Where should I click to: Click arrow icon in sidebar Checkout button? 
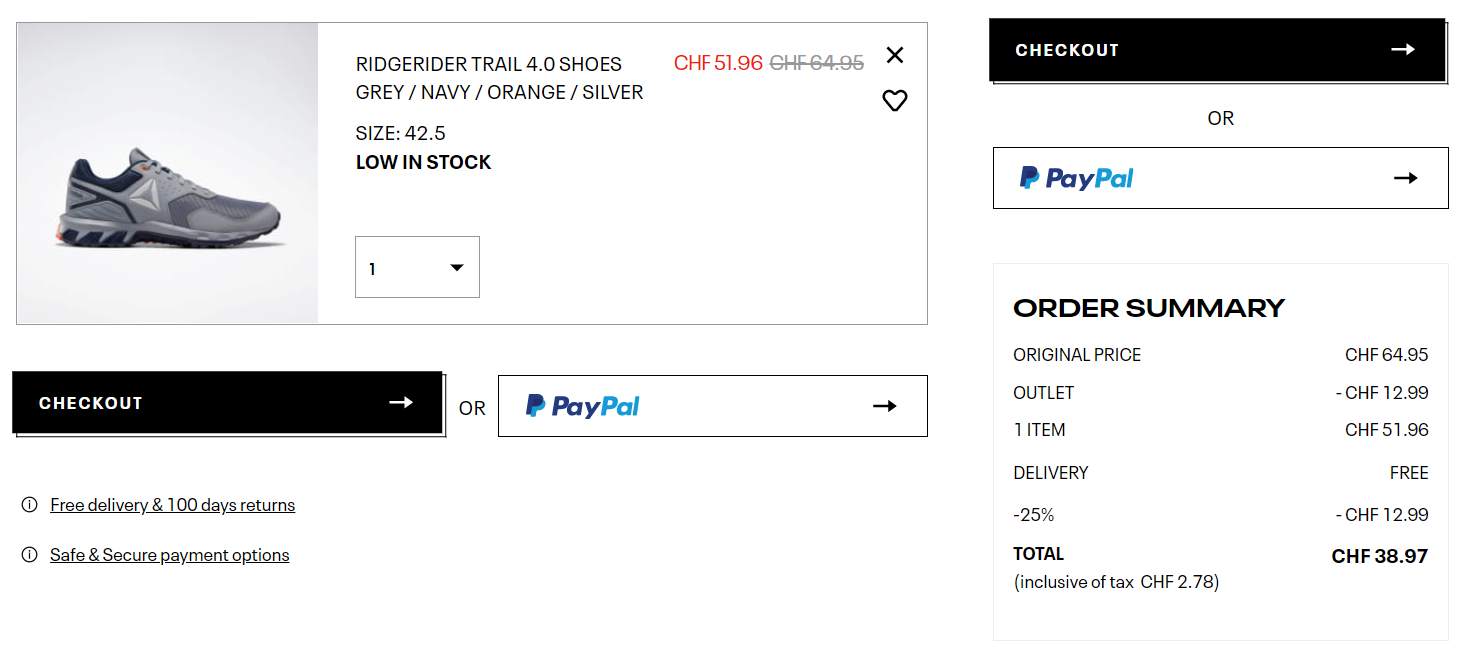[x=1403, y=49]
